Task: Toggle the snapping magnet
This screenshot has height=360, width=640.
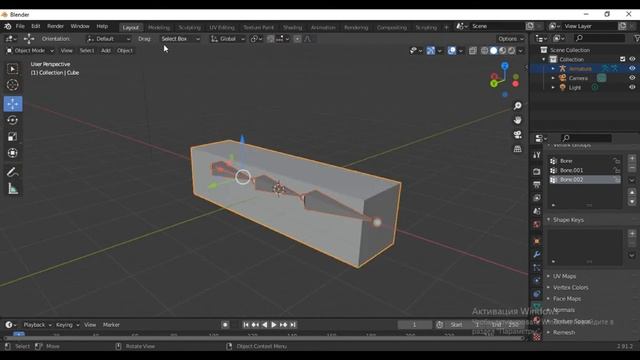Action: pyautogui.click(x=271, y=39)
